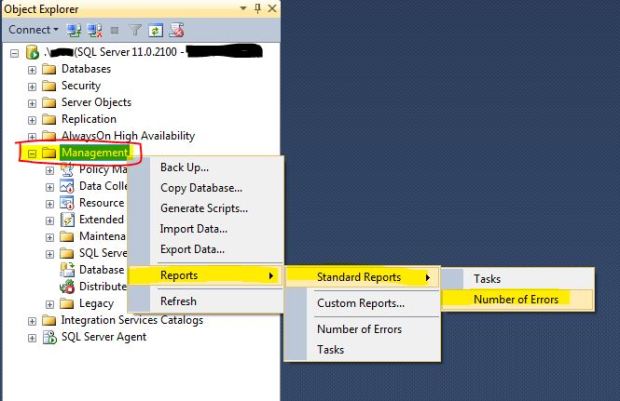Click the Distributed Transaction Coordinator icon
This screenshot has height=401, width=620.
67,286
